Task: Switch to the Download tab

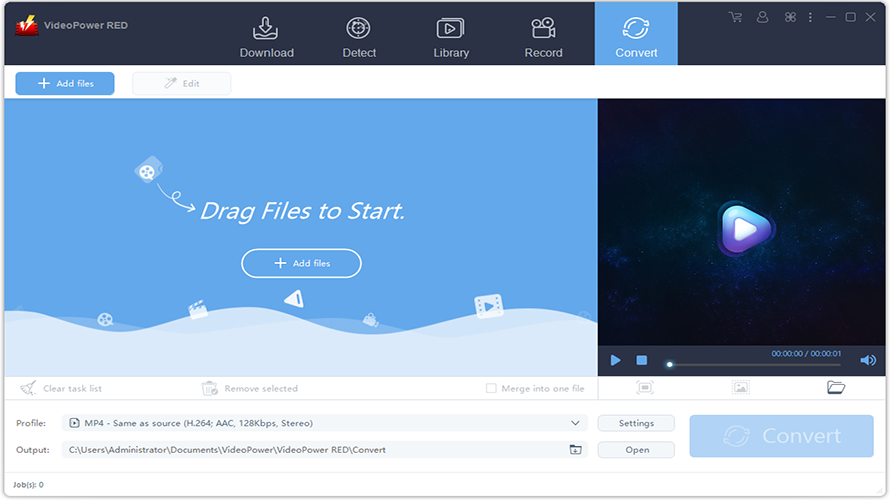Action: 267,37
